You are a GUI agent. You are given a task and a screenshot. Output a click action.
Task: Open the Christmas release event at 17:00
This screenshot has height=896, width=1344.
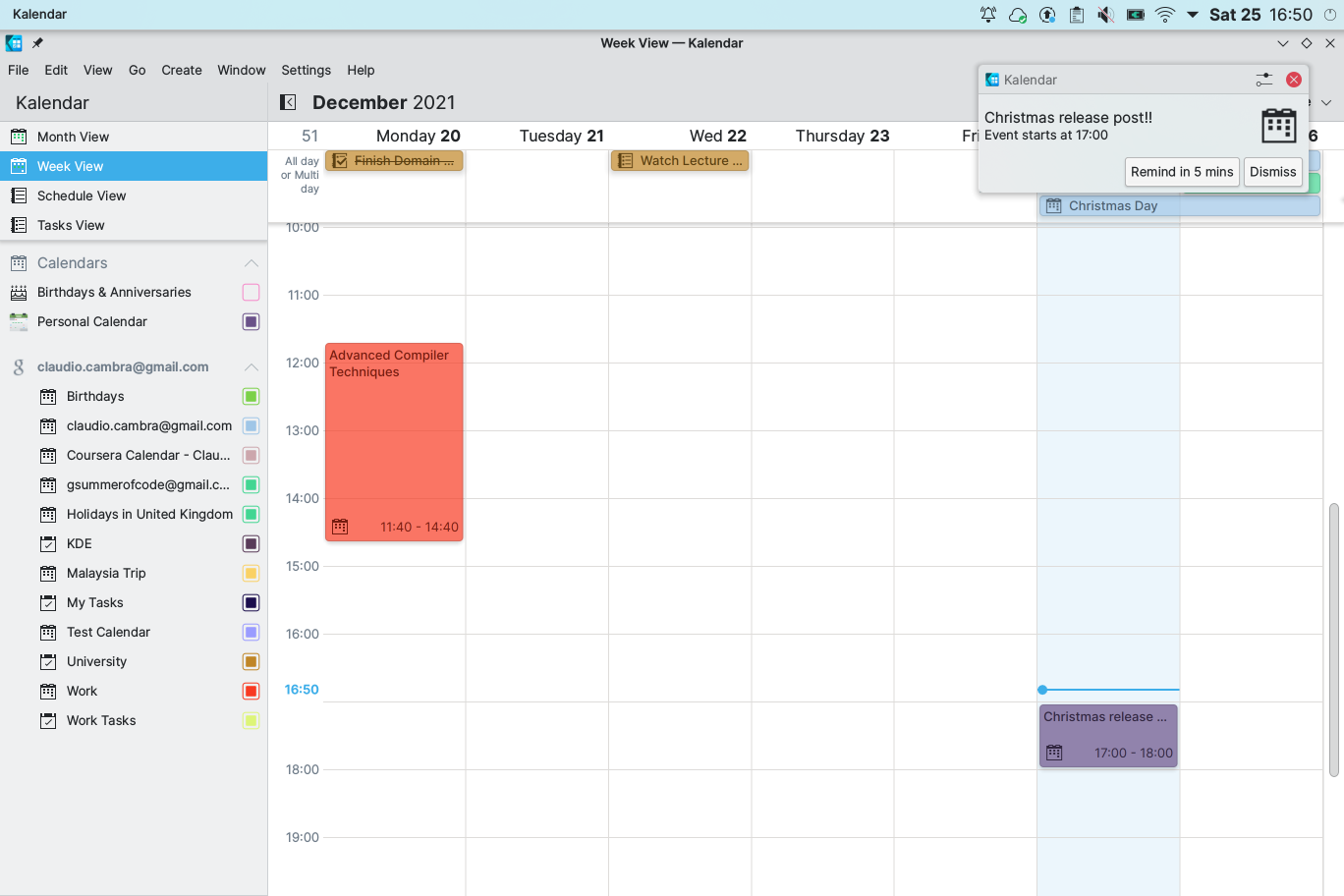pos(1108,736)
